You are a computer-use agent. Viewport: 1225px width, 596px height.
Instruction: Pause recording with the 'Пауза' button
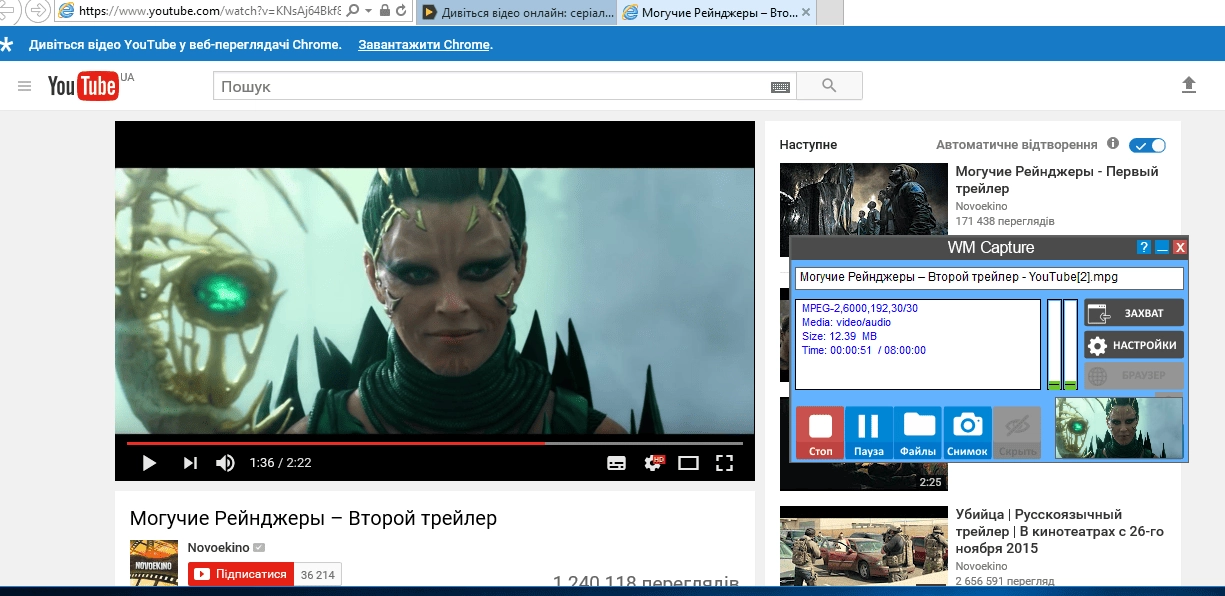click(869, 432)
